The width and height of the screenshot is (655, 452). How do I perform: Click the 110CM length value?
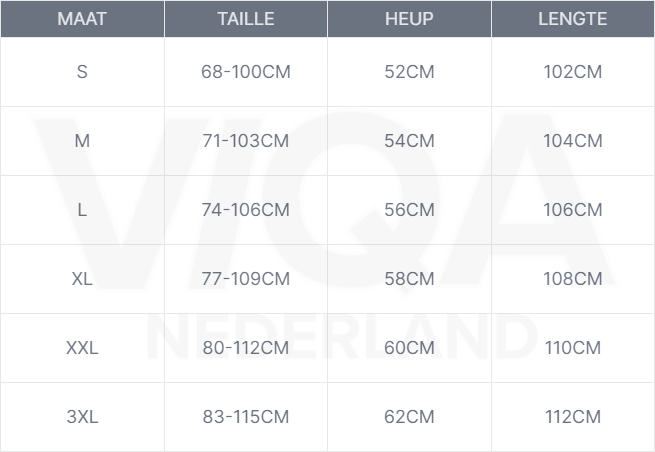pos(572,348)
